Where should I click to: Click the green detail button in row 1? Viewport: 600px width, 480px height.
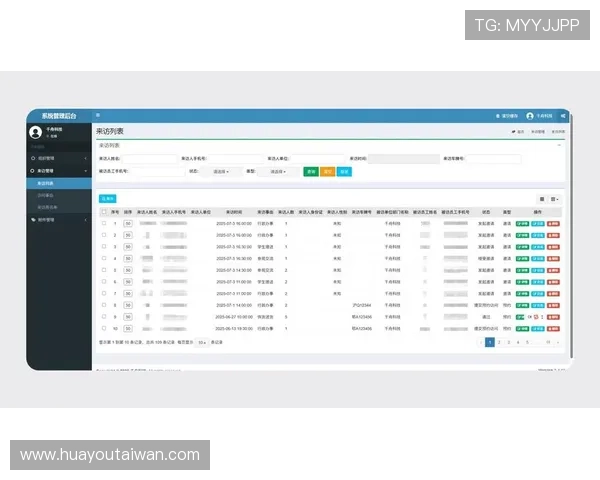coord(522,222)
